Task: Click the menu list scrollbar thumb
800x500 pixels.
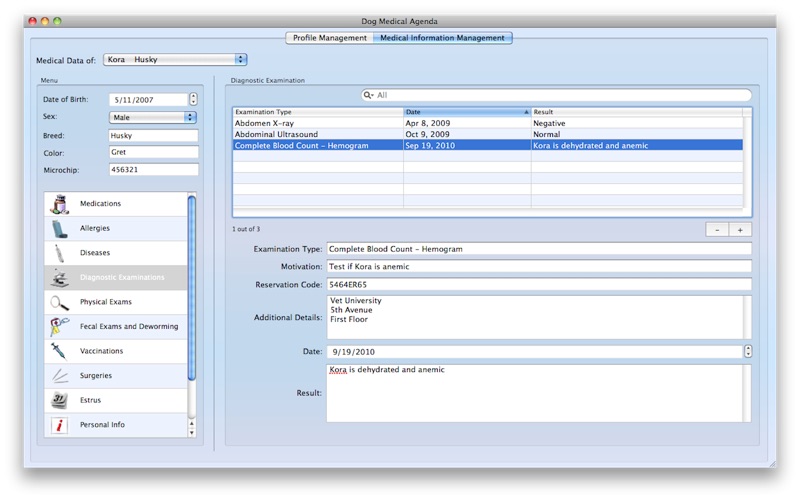Action: [192, 288]
